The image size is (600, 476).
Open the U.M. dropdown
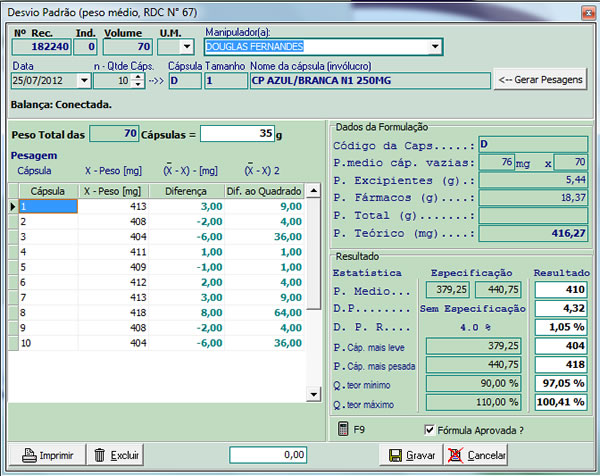(186, 47)
